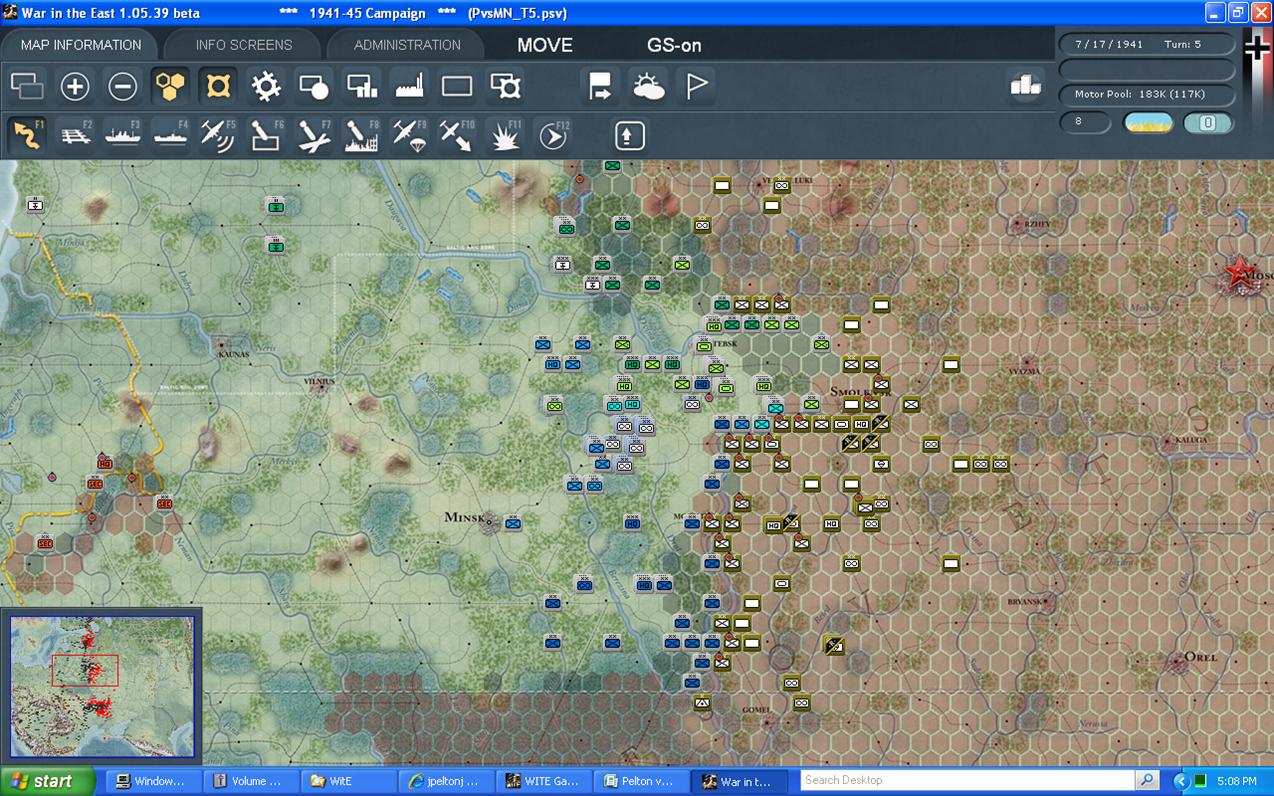This screenshot has height=796, width=1274.
Task: Click the Motor Pool 183K readout
Action: (x=1146, y=94)
